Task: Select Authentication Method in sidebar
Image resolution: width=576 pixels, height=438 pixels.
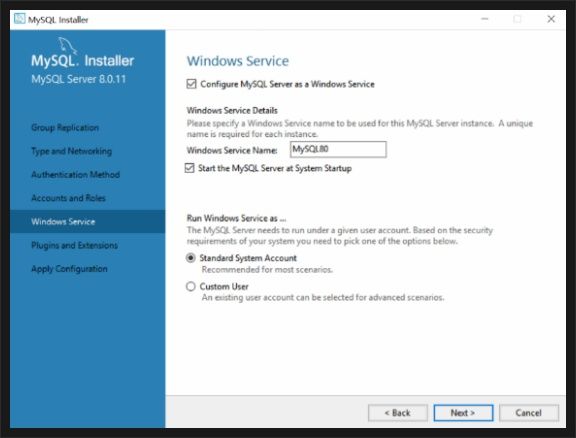Action: 76,175
